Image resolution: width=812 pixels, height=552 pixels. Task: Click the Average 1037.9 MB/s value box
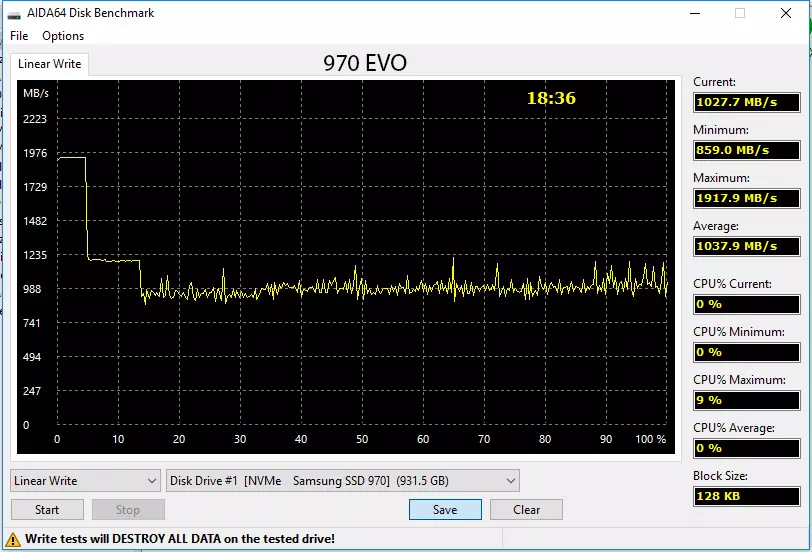pos(746,246)
